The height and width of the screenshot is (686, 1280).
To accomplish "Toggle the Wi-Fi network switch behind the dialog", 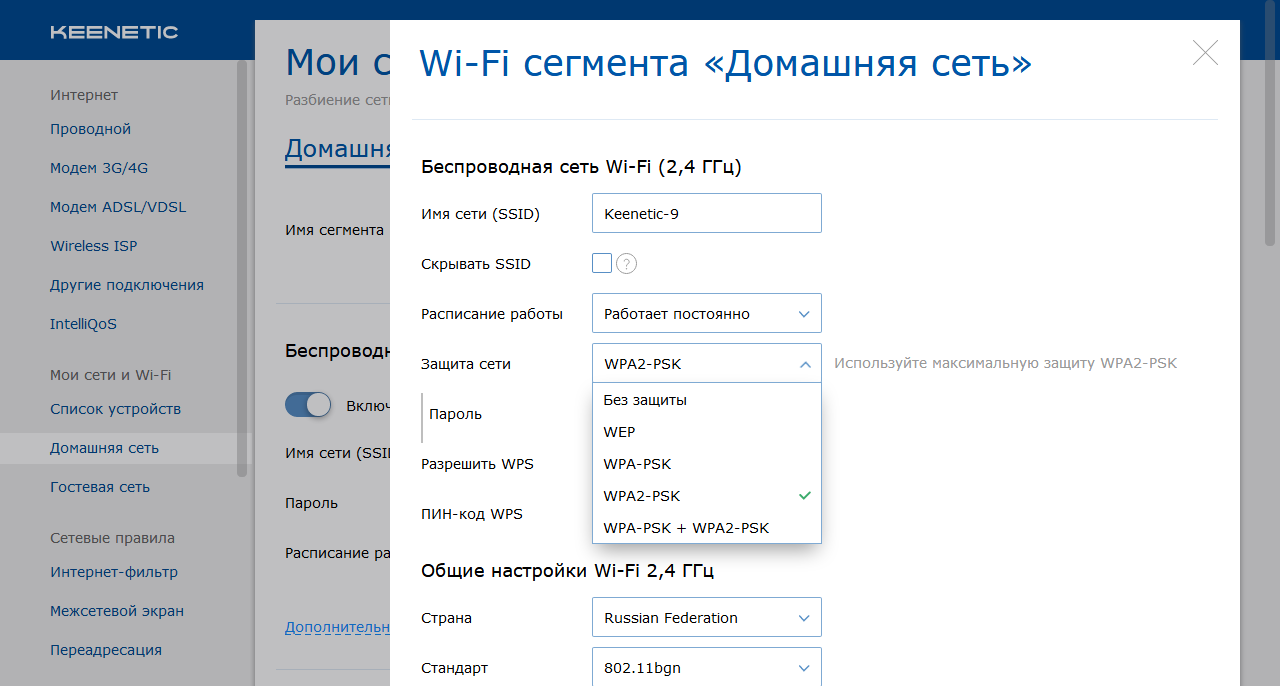I will (x=308, y=404).
